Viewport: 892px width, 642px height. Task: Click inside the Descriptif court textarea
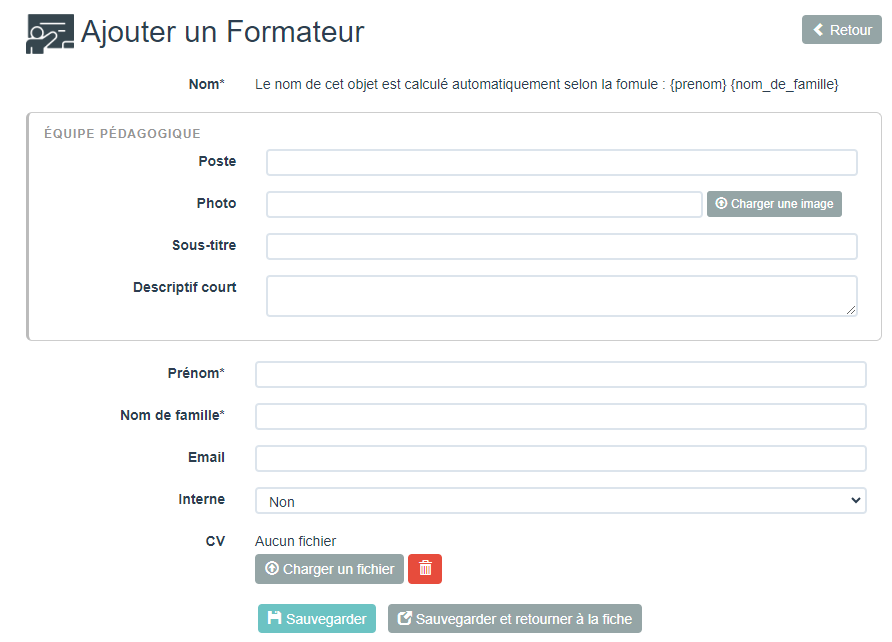[x=561, y=296]
